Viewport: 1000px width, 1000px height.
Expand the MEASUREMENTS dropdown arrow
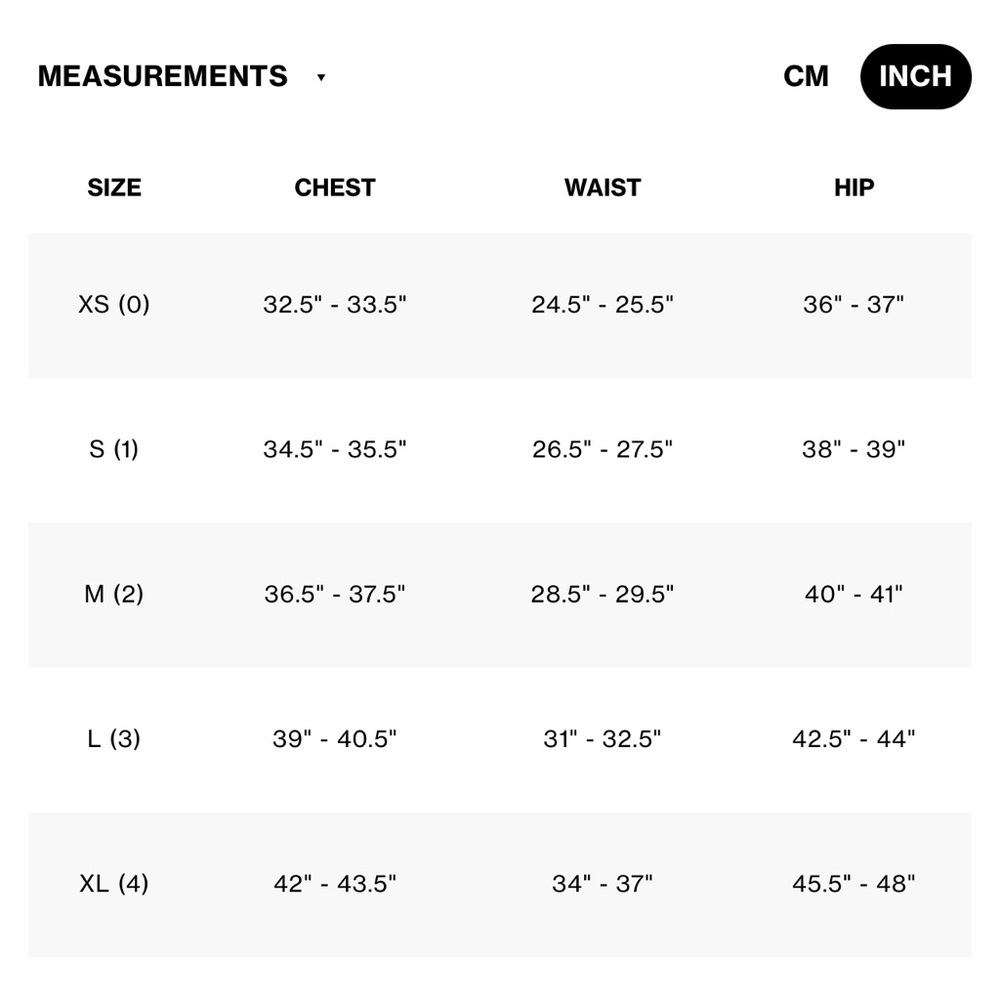[x=321, y=77]
